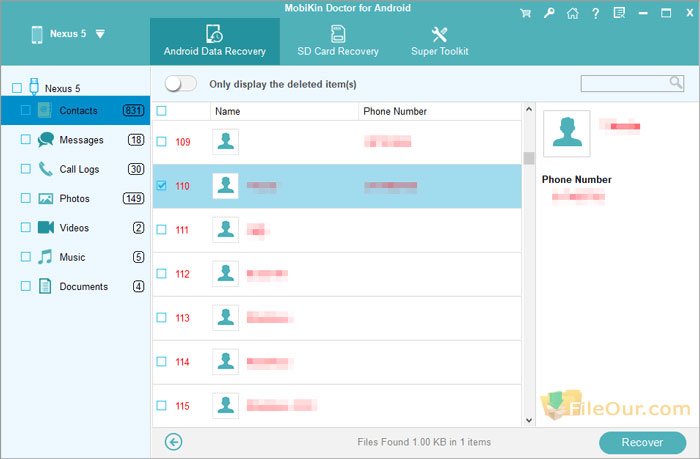
Task: Click the key register icon
Action: [x=549, y=13]
